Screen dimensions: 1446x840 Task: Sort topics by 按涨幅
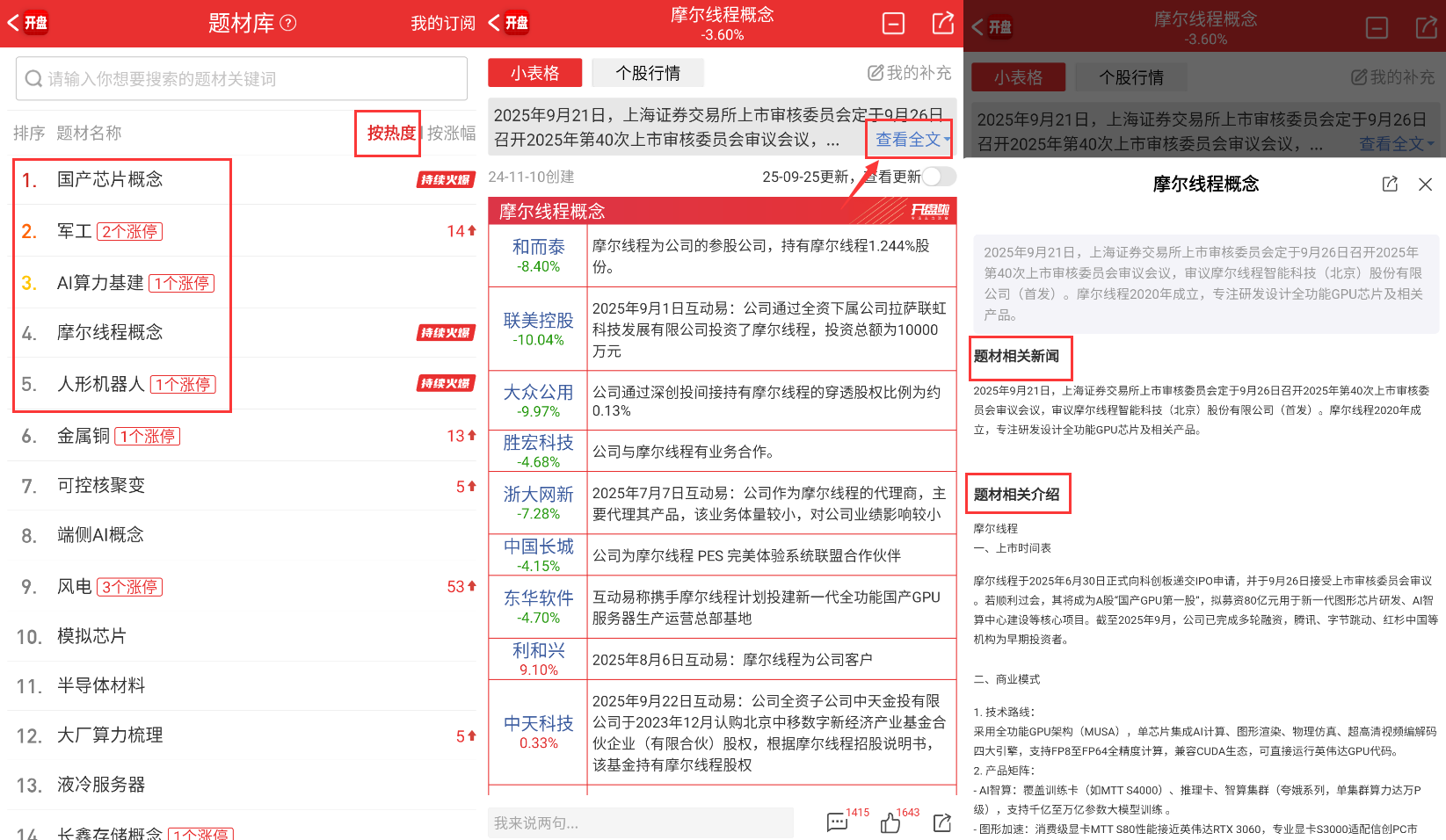tap(451, 133)
